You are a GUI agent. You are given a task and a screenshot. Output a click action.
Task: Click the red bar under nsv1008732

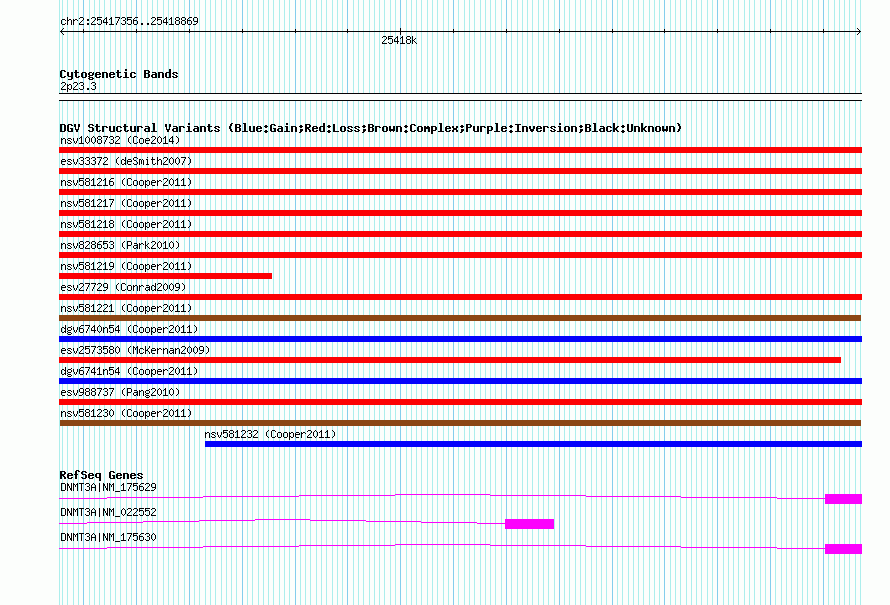tap(460, 150)
